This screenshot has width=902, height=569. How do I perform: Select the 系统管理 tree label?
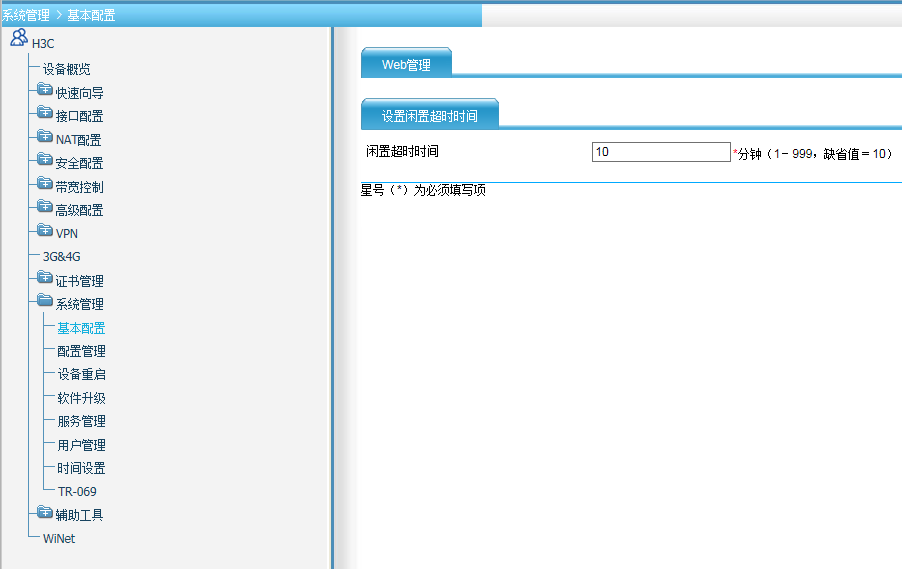pos(79,304)
